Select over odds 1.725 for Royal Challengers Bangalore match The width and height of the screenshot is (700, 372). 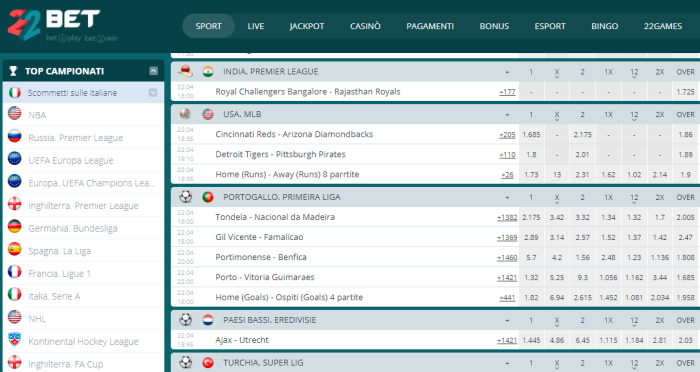pyautogui.click(x=685, y=92)
